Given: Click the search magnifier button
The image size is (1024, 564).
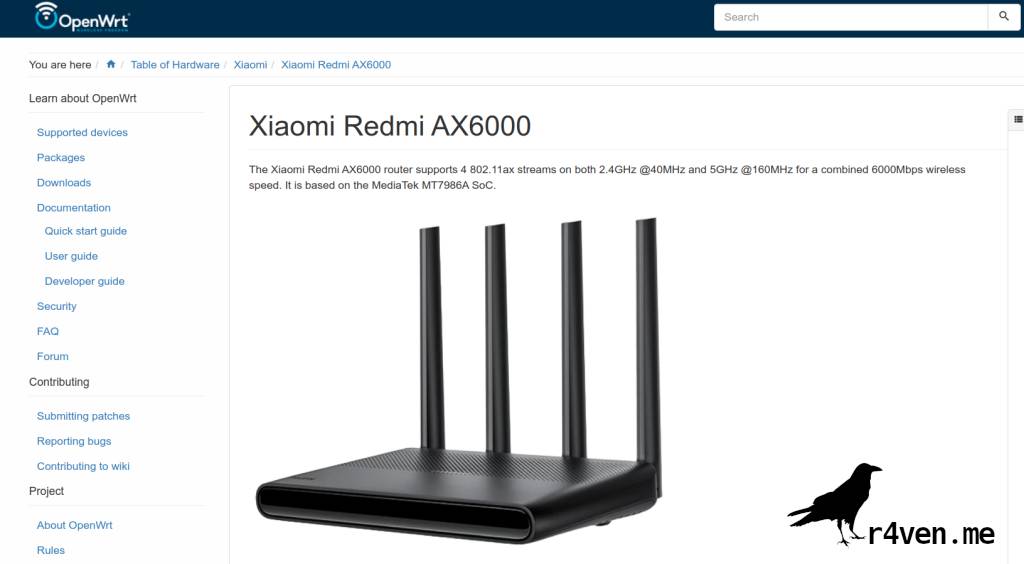Looking at the screenshot, I should [1004, 17].
